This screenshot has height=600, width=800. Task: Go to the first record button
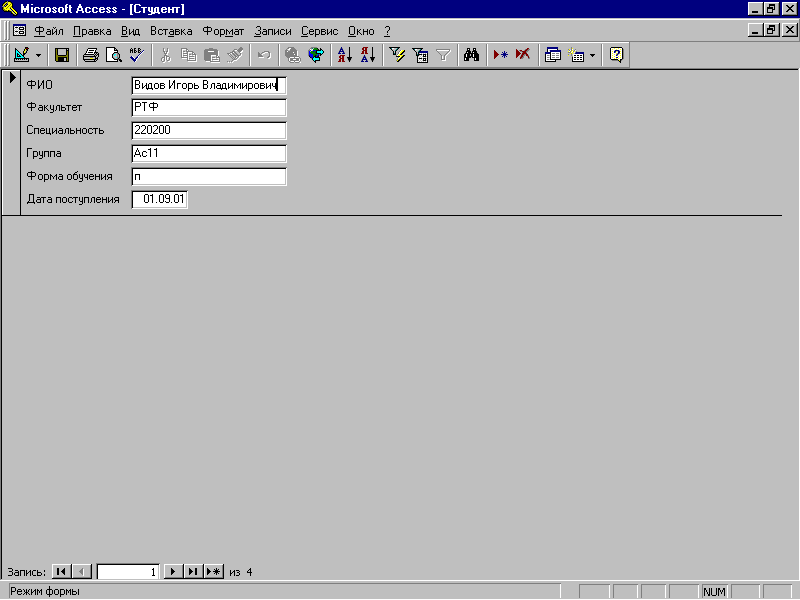click(61, 571)
